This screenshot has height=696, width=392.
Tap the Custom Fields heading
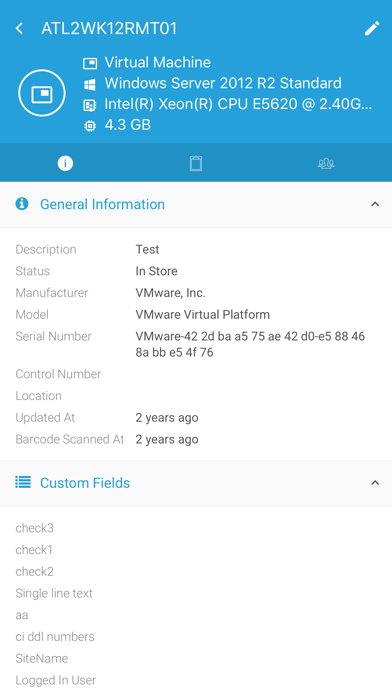coord(85,482)
